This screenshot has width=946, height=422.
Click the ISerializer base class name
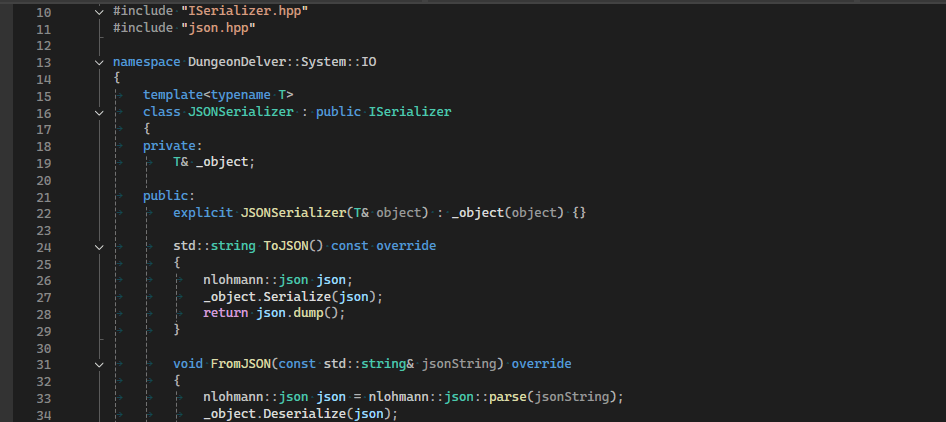coord(410,112)
